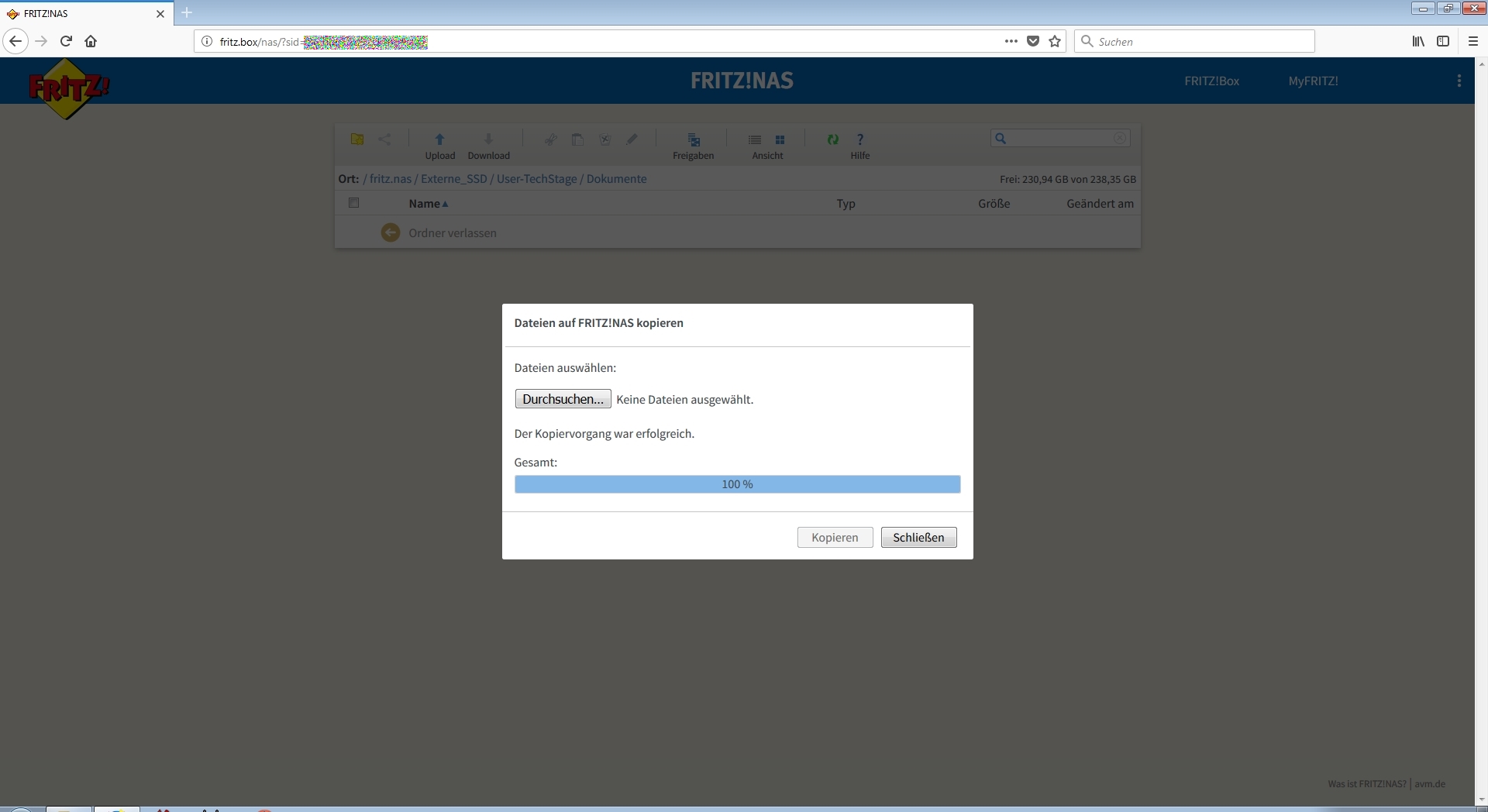Click the Download arrow icon
The image size is (1488, 812).
[488, 139]
